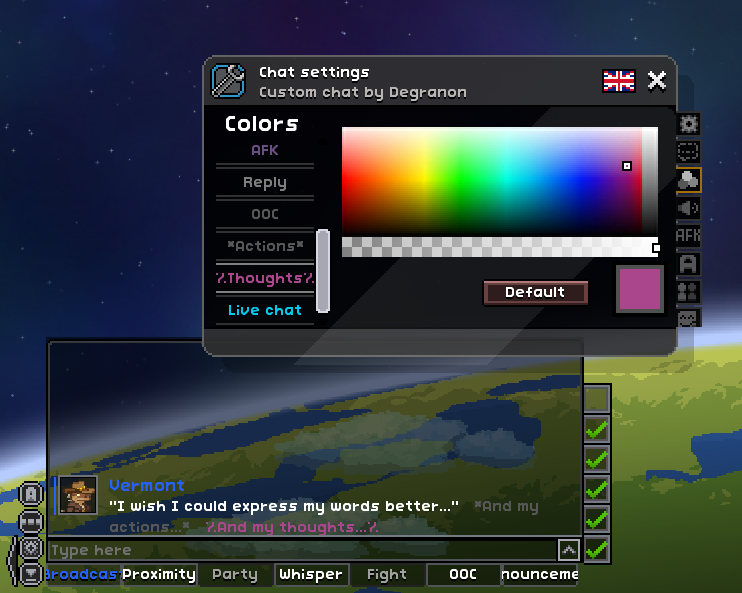742x593 pixels.
Task: Open chat settings via round gear button
Action: click(31, 548)
